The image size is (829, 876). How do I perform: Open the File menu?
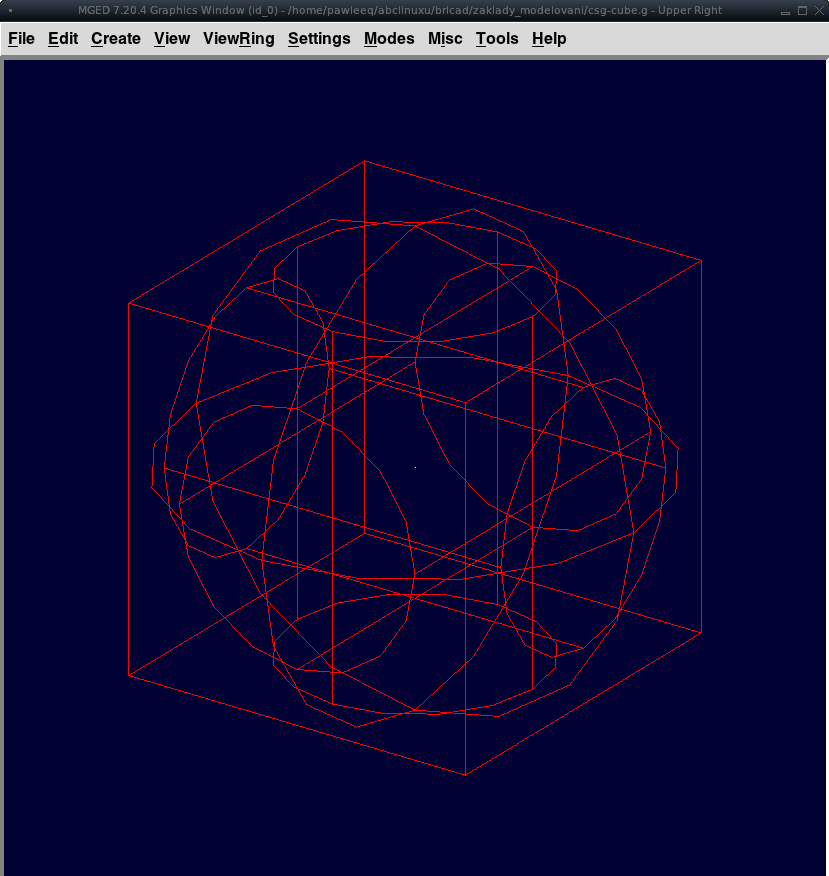click(x=21, y=39)
